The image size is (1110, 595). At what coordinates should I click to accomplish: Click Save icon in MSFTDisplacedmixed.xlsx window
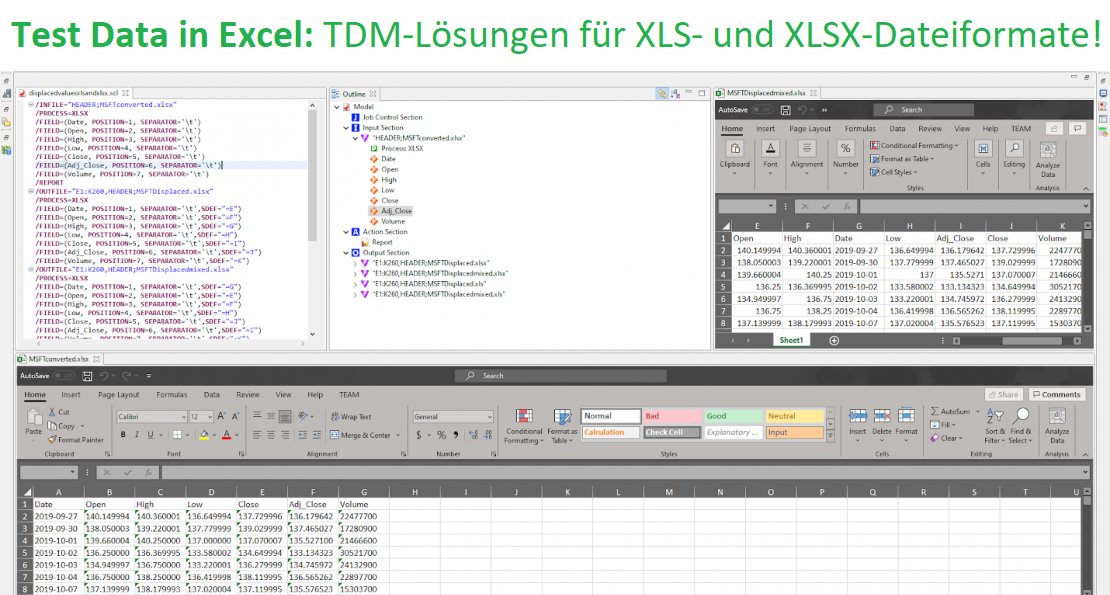785,110
